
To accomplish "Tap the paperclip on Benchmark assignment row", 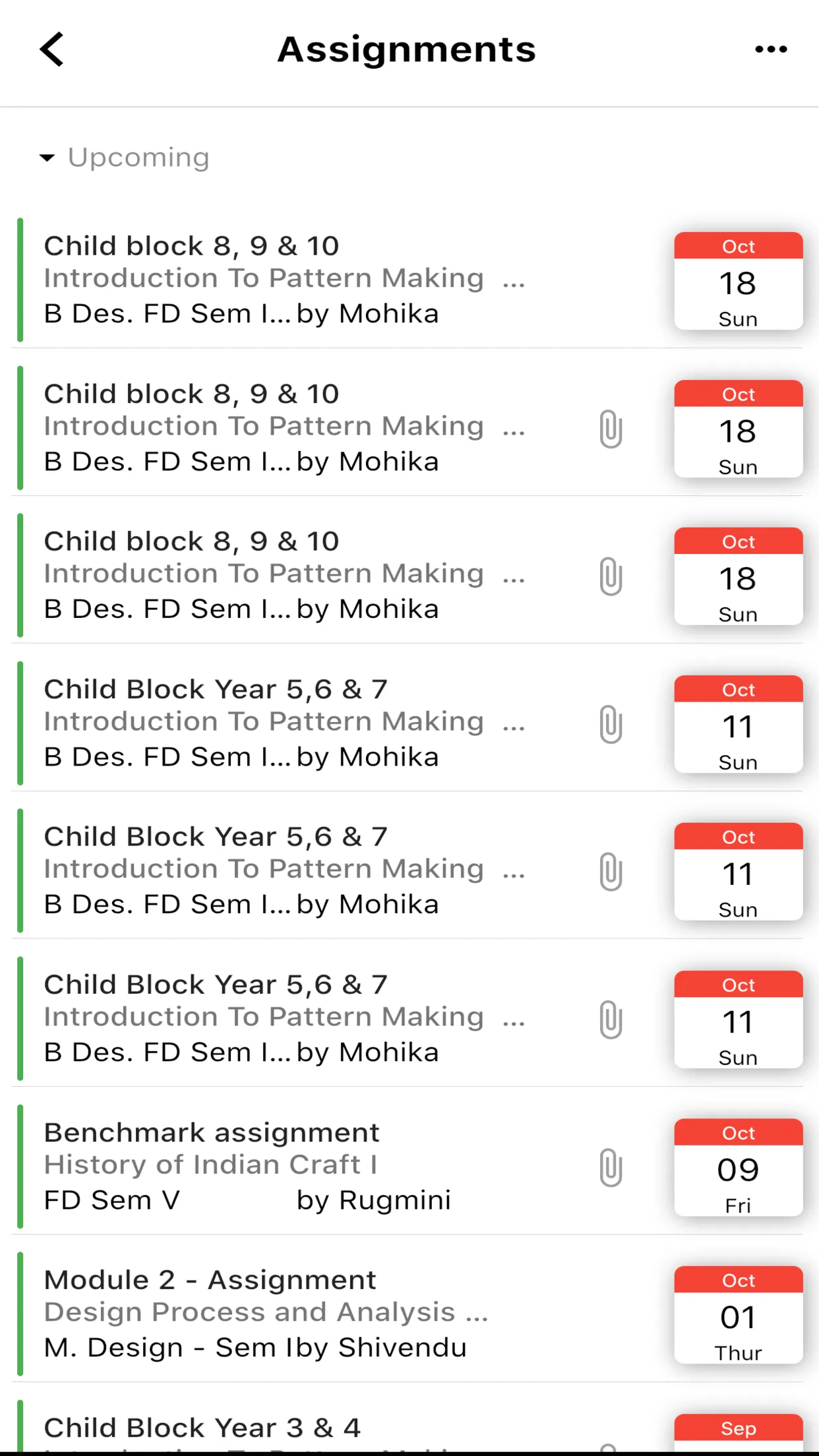I will click(x=610, y=1167).
